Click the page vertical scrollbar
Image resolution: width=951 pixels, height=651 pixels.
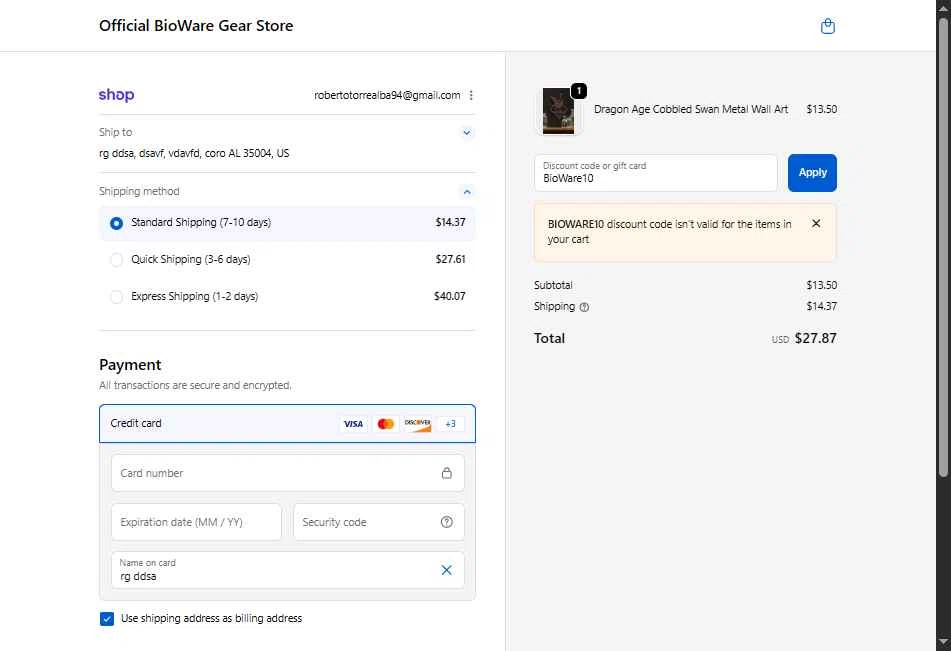coord(943,249)
